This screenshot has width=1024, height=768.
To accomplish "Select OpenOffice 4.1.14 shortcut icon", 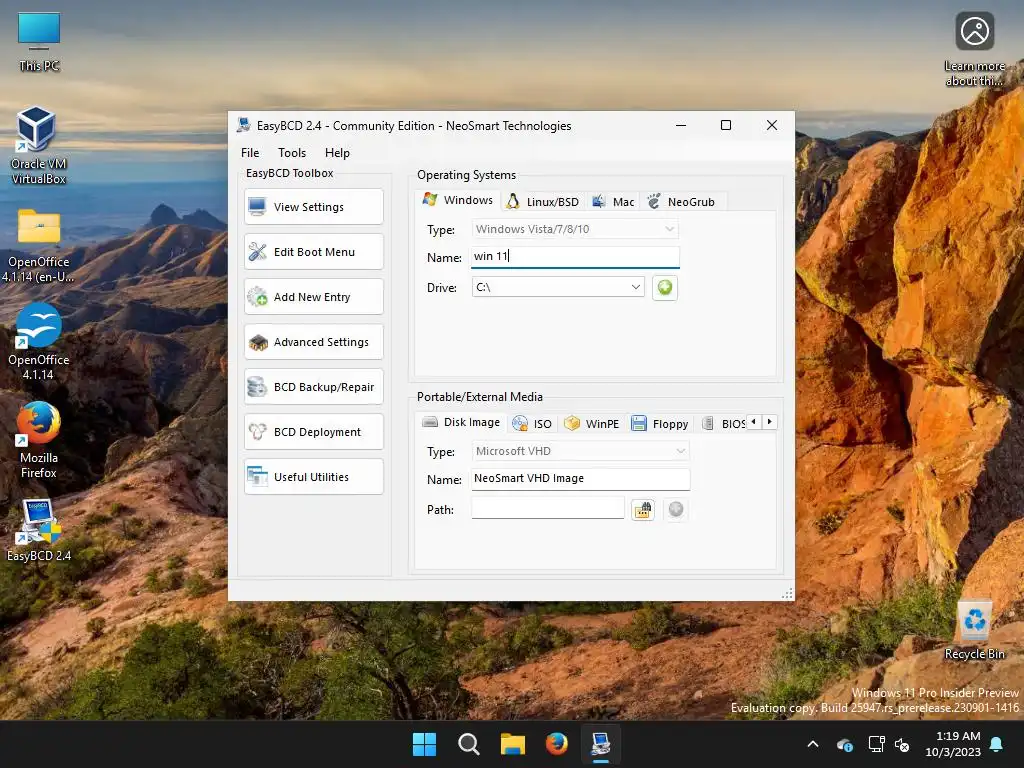I will (x=39, y=342).
